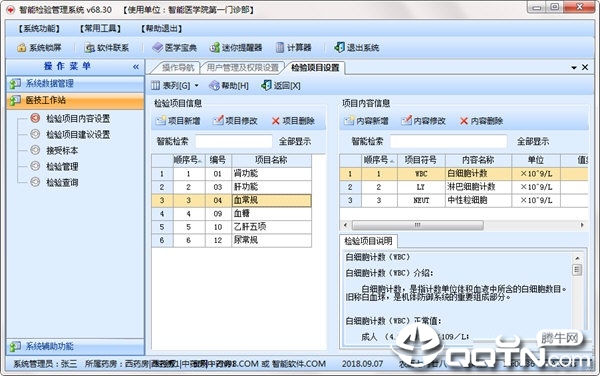This screenshot has height=376, width=600.
Task: Click the 内容删除 red X icon
Action: coord(464,121)
